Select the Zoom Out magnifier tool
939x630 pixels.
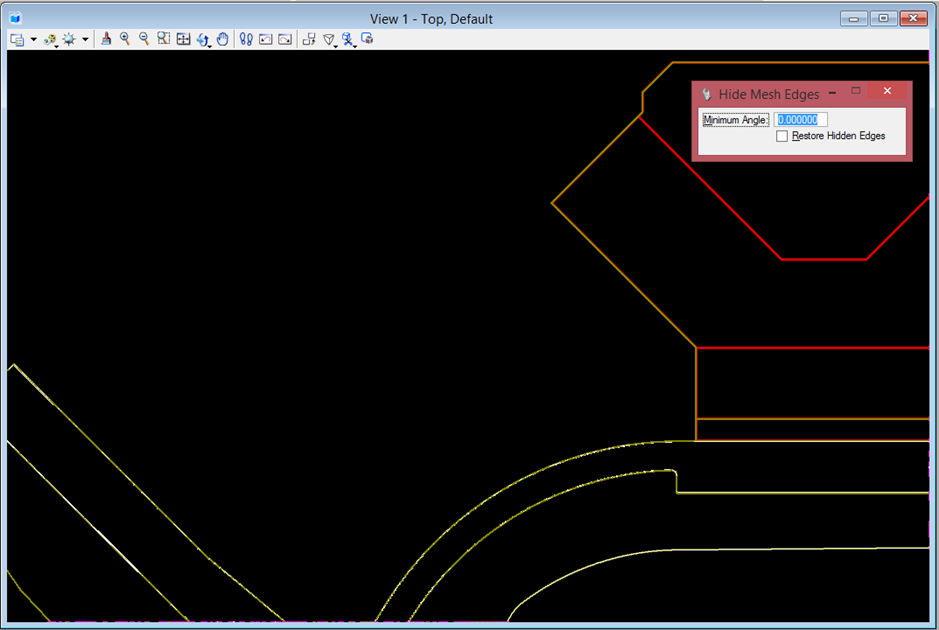coord(144,39)
